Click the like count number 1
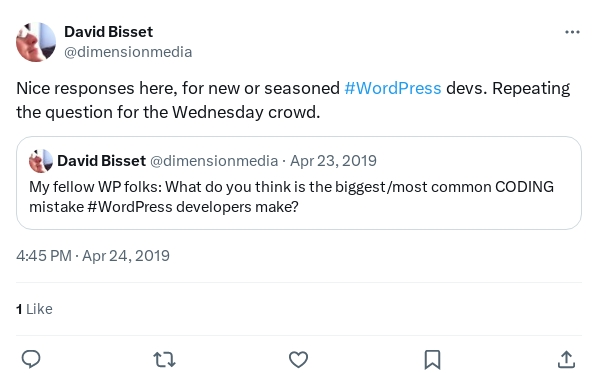 click(x=19, y=309)
